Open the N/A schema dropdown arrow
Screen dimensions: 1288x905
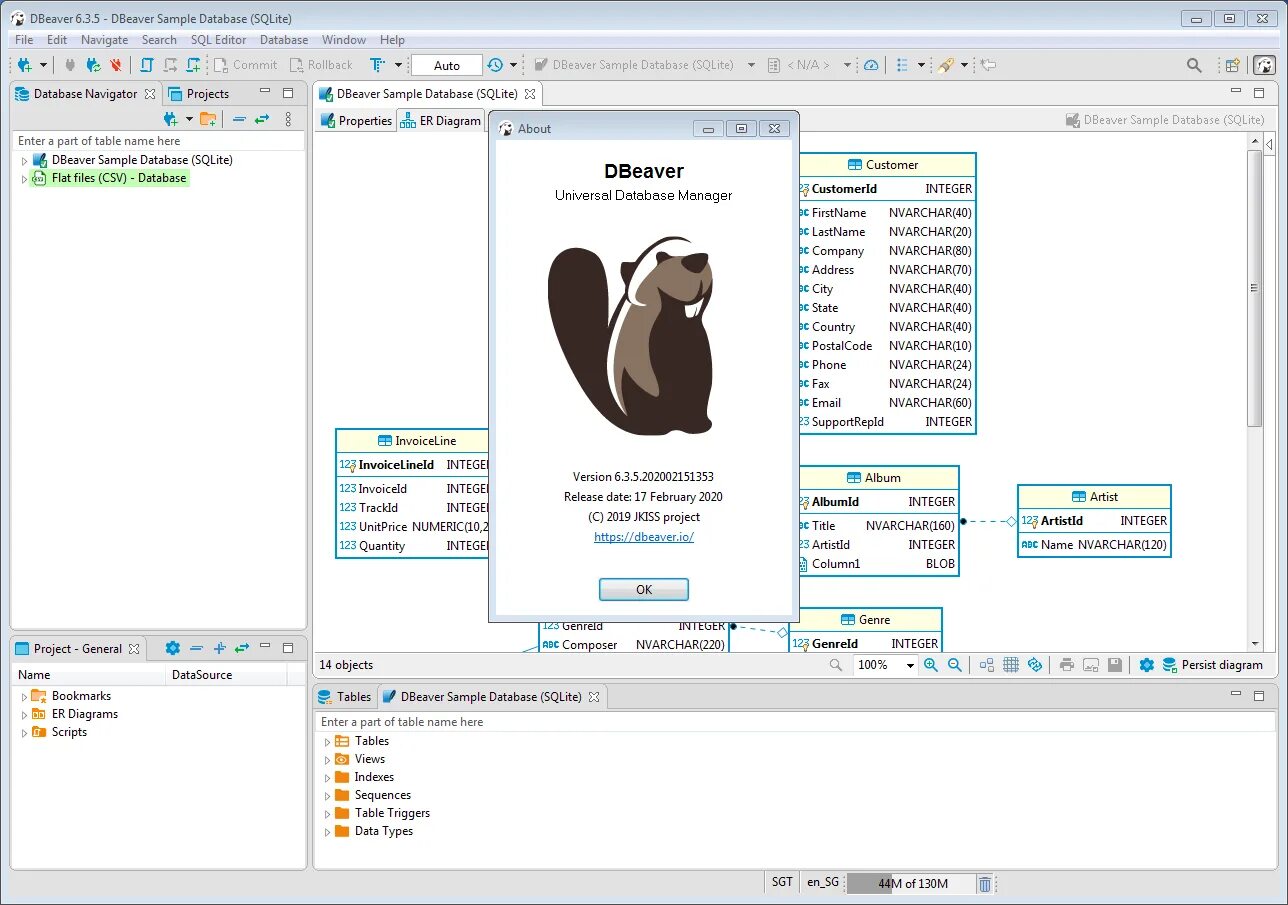point(847,65)
